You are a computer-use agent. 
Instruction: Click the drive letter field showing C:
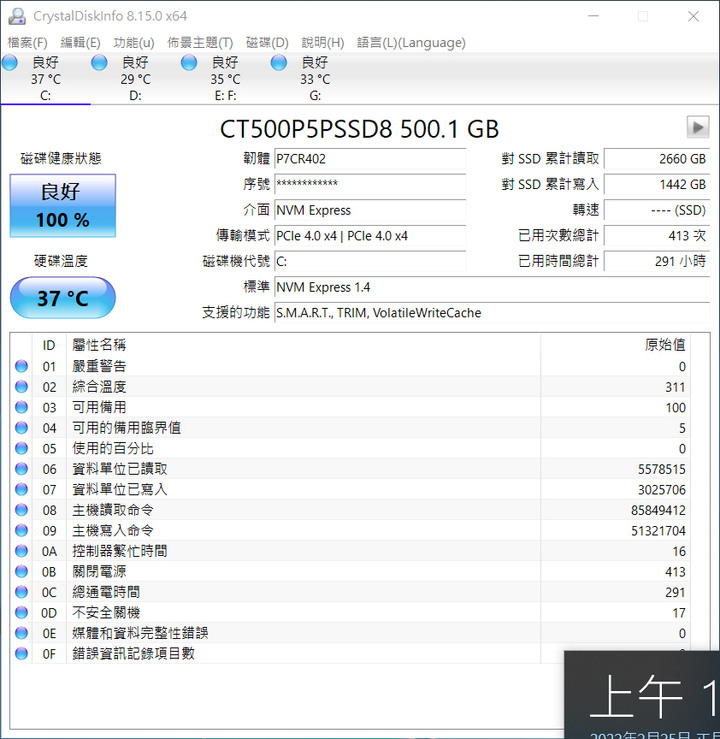(x=370, y=261)
